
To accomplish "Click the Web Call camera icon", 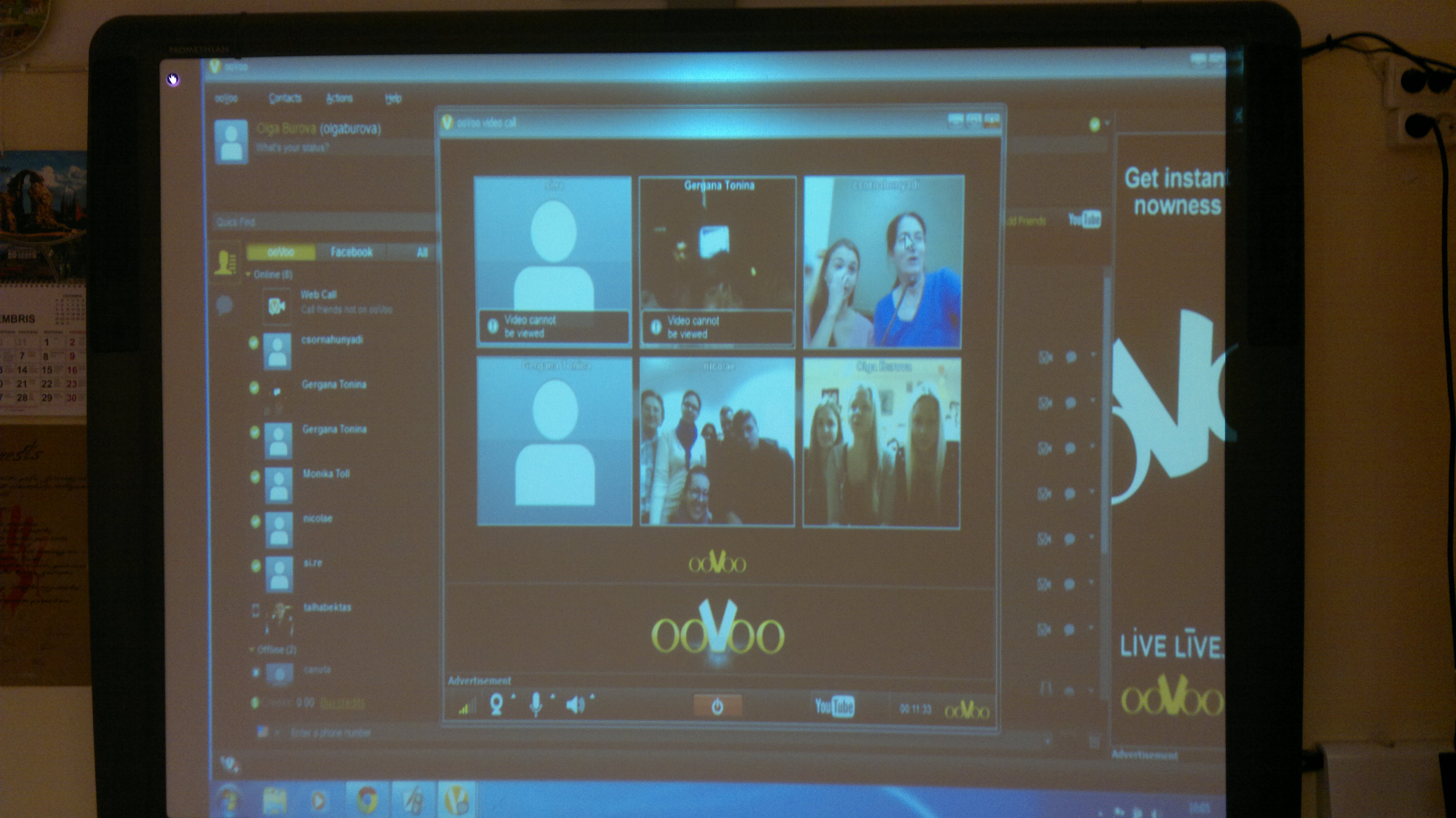I will (276, 306).
